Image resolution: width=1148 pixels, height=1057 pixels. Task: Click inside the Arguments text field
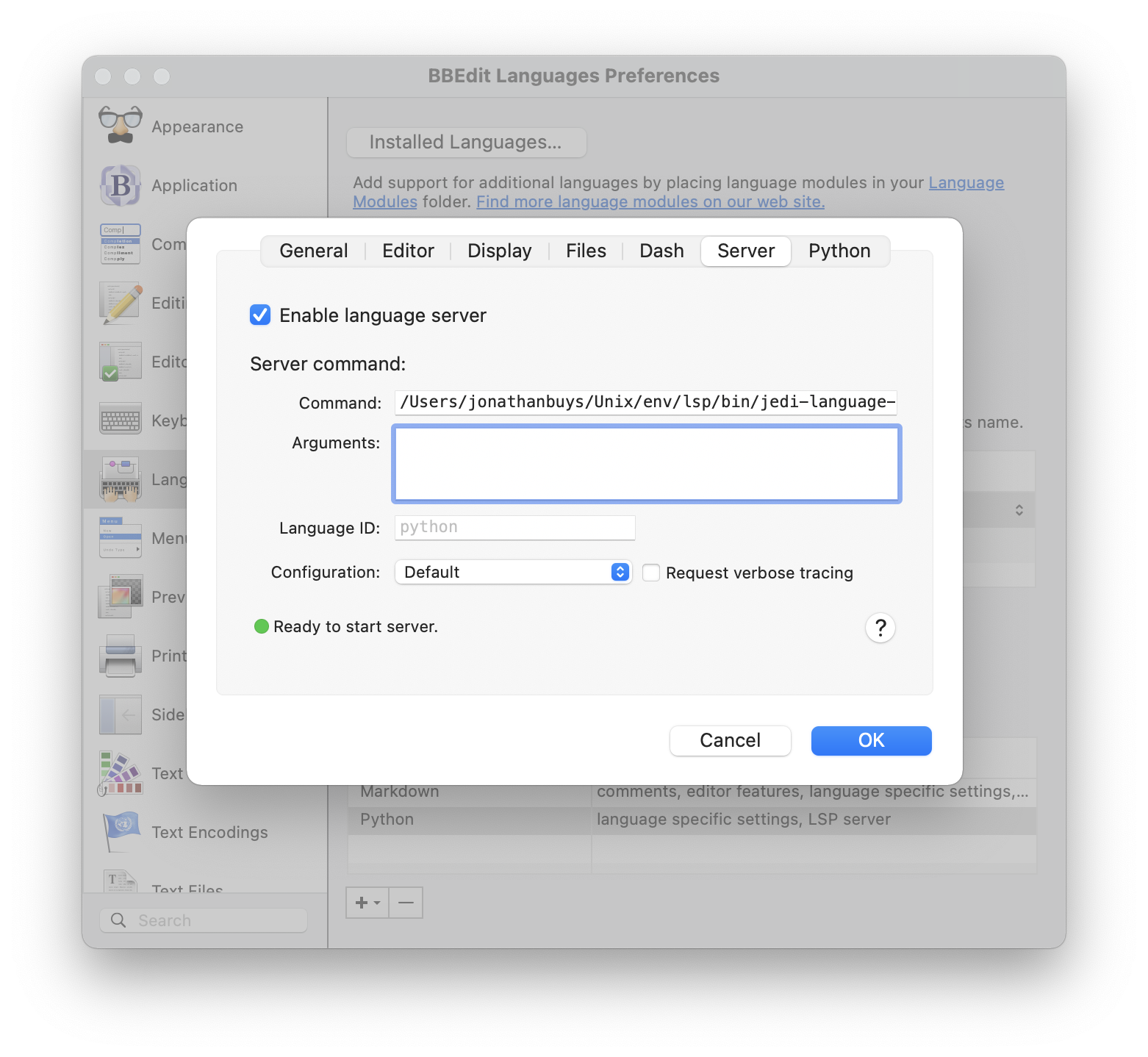646,463
